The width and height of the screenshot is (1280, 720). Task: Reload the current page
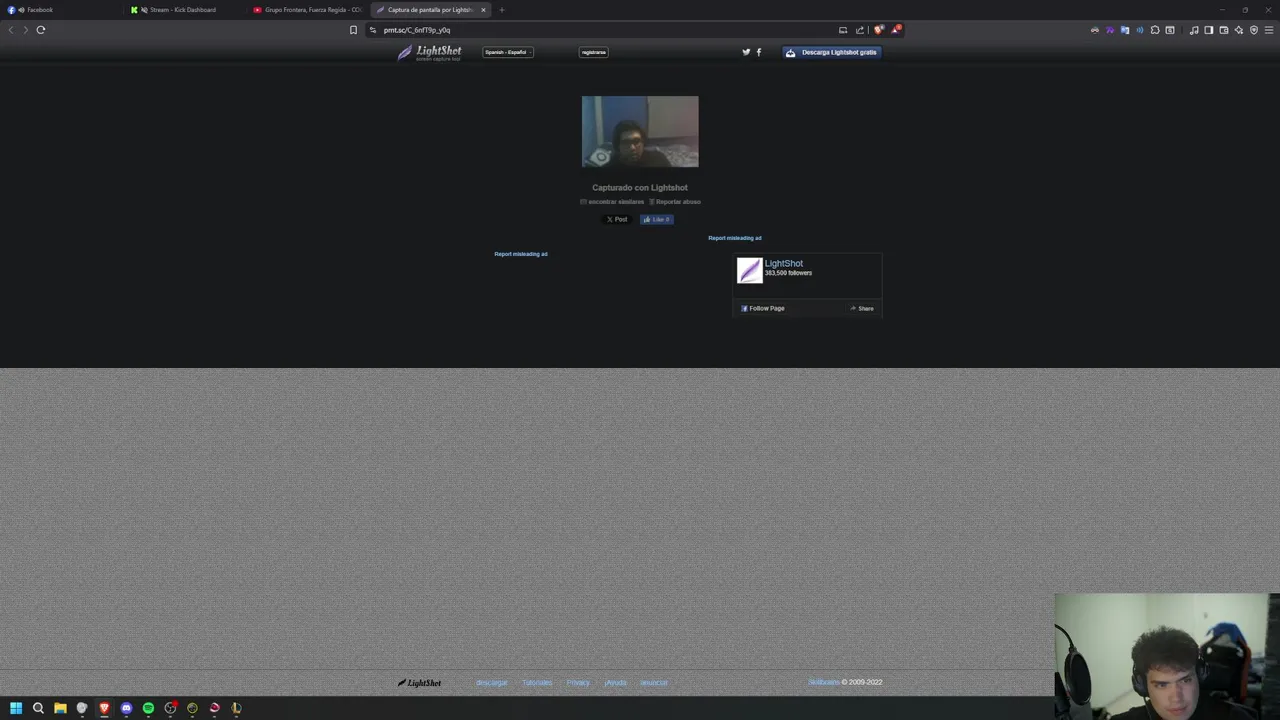pos(41,30)
